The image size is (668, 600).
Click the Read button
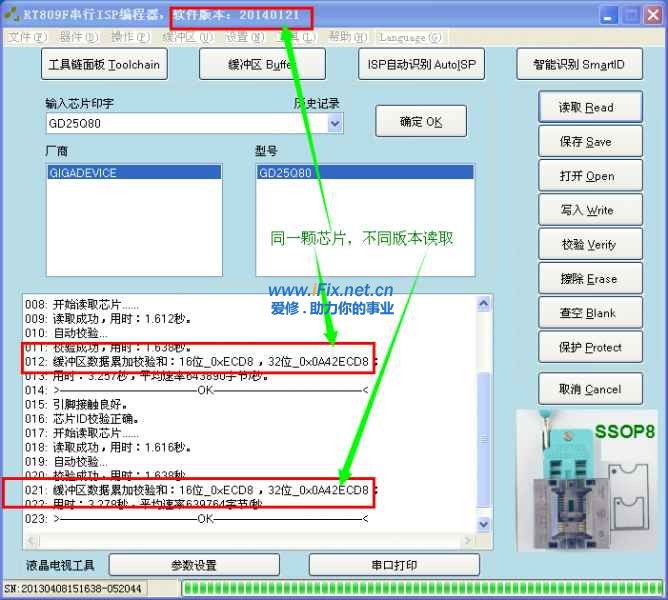pos(586,108)
